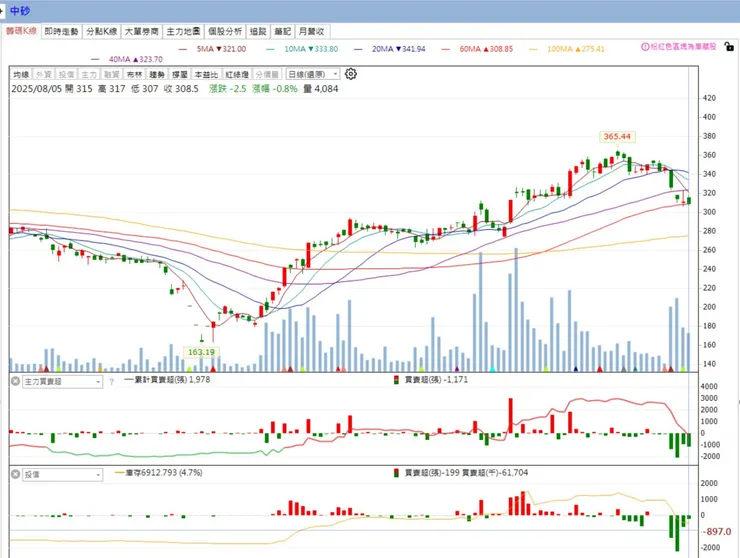This screenshot has width=740, height=558.
Task: Click the 20MA 341.94 legend label
Action: 399,49
